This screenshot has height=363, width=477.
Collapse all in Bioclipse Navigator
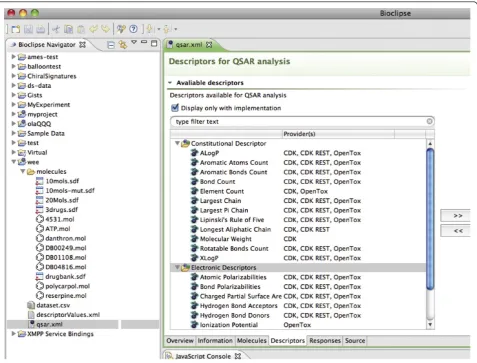111,45
